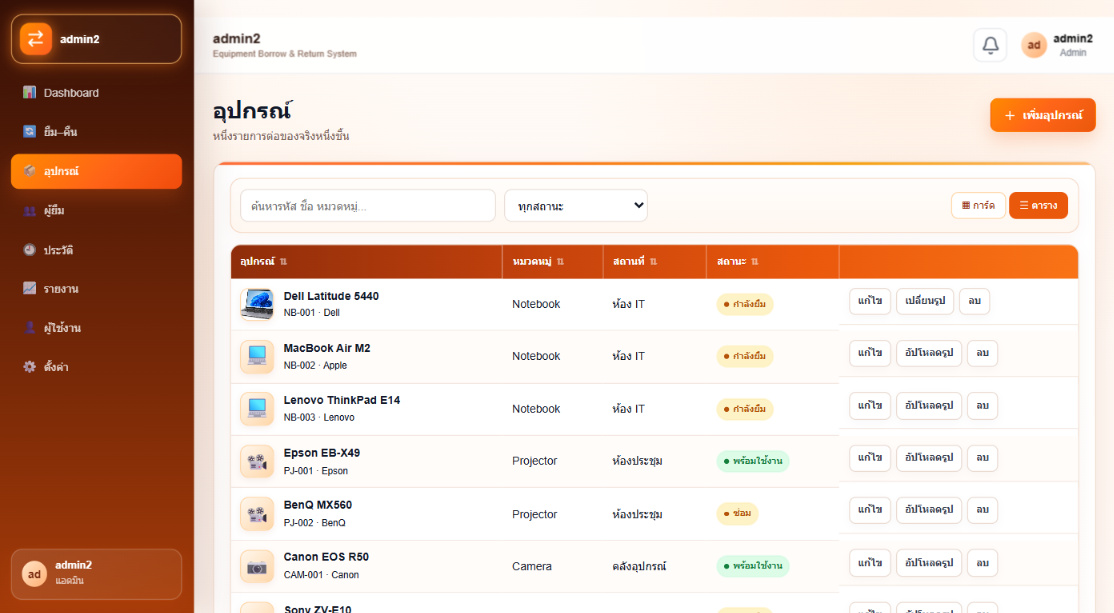Click the รายงาน chart icon
Screen dimensions: 1114x613
[x=29, y=288]
